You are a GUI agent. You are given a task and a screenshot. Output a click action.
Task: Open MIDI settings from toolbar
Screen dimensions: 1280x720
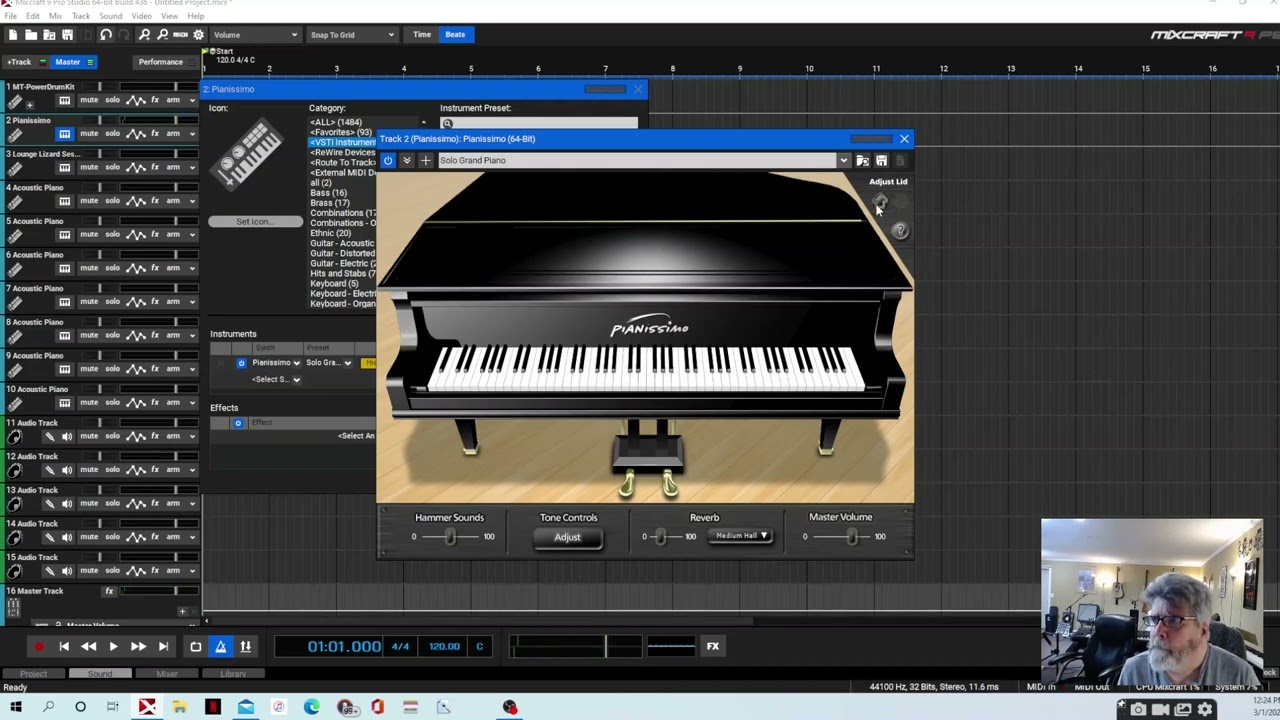(181, 35)
